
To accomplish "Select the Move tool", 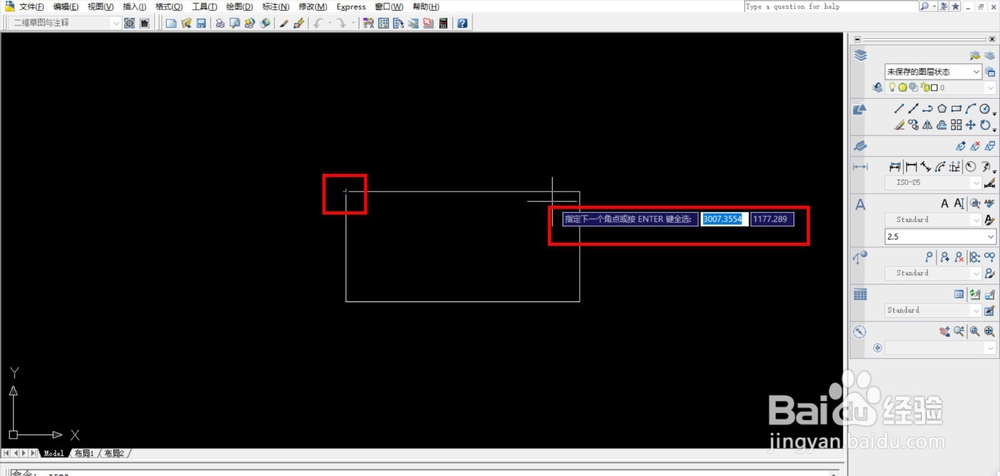I will [x=971, y=125].
